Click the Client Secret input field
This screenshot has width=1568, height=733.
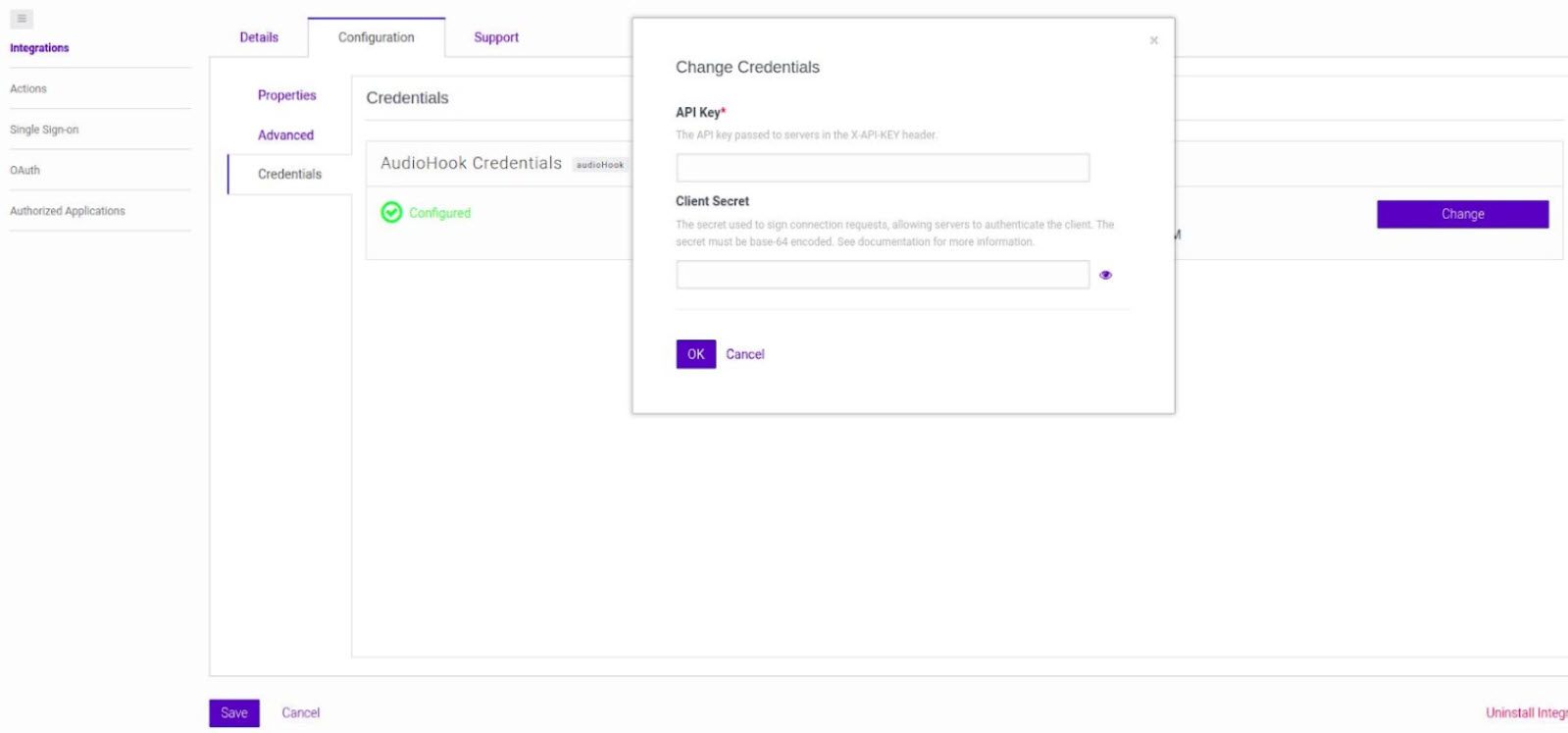[x=882, y=275]
